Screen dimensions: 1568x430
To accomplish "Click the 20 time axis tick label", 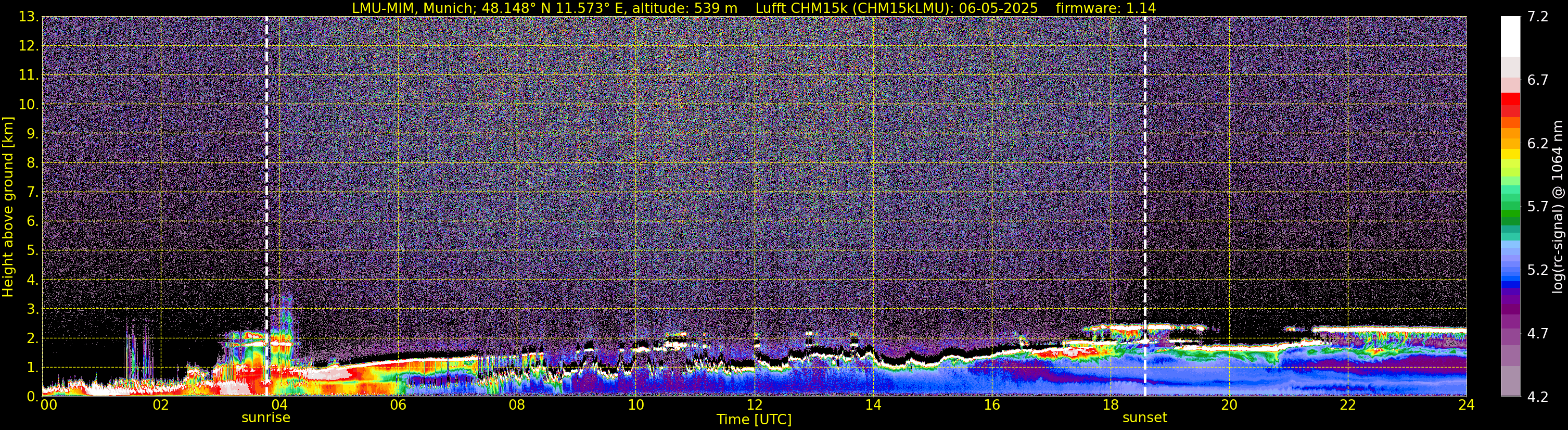I will tap(1229, 405).
